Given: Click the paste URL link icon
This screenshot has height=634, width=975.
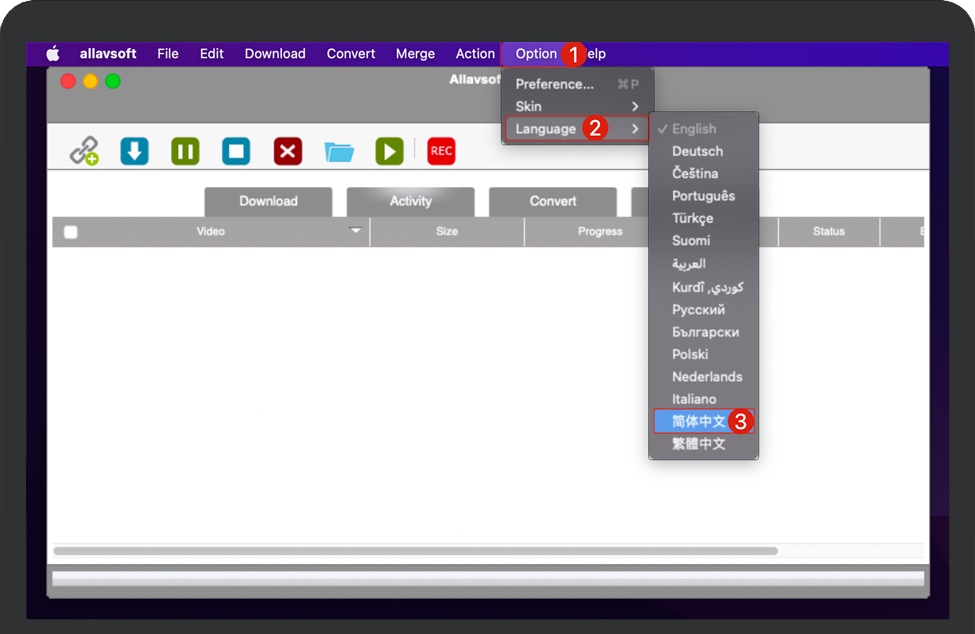Looking at the screenshot, I should (x=84, y=151).
